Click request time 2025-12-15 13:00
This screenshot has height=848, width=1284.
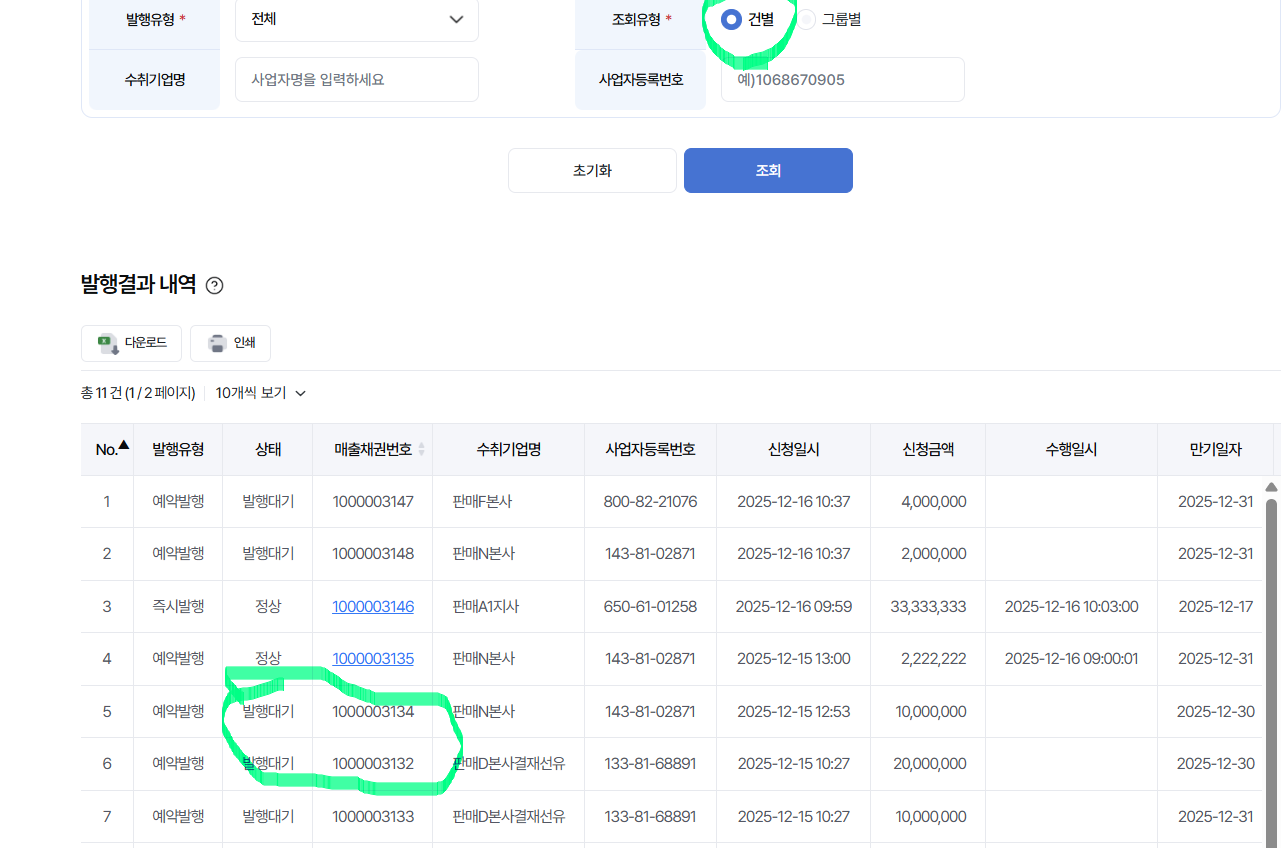[x=793, y=658]
